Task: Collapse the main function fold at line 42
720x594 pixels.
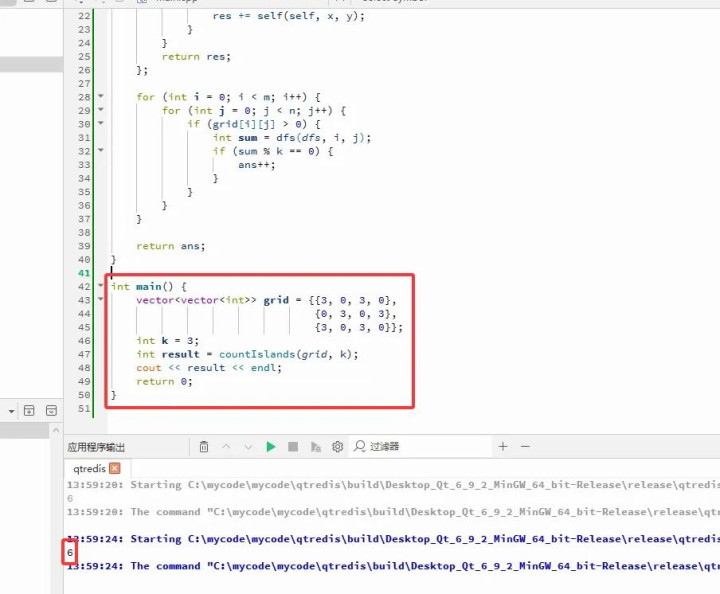Action: click(x=100, y=286)
